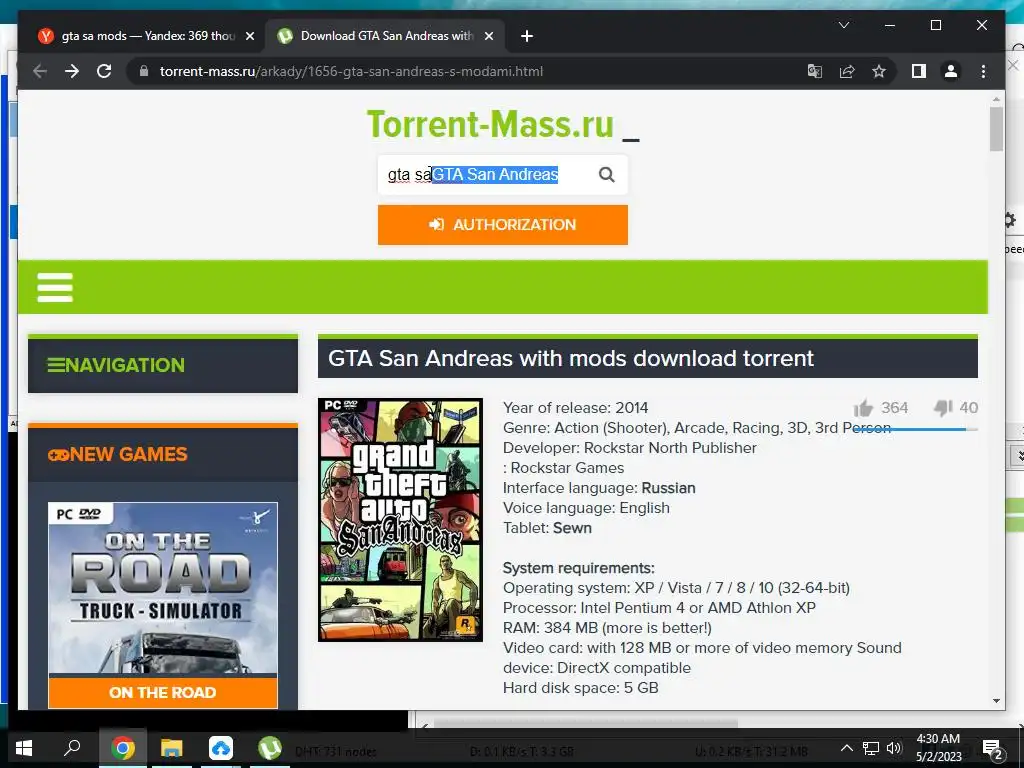Click the page vertical scrollbar thumb

point(996,129)
